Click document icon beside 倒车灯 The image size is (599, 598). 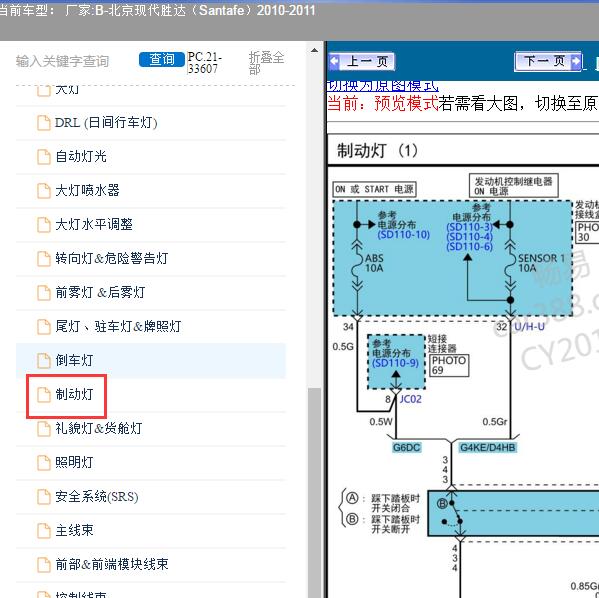pos(44,361)
